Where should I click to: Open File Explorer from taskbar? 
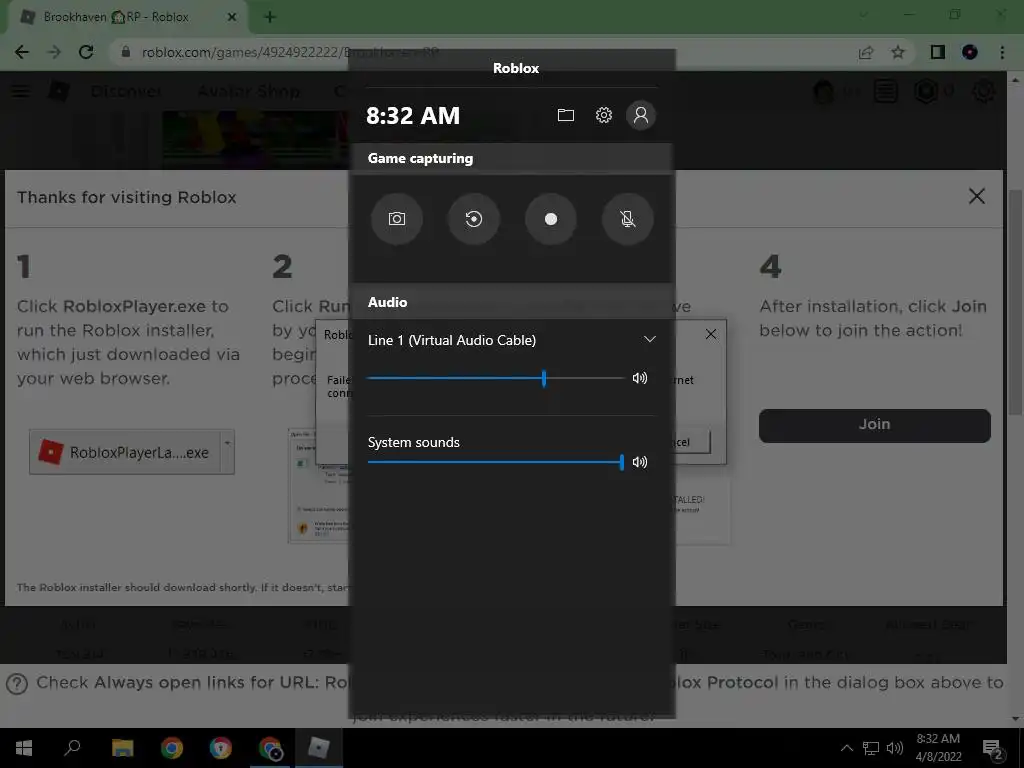(122, 748)
